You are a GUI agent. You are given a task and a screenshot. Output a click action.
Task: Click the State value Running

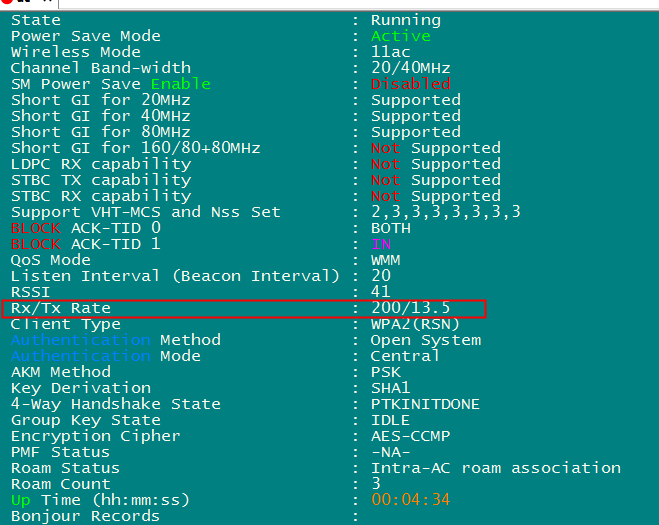point(405,20)
